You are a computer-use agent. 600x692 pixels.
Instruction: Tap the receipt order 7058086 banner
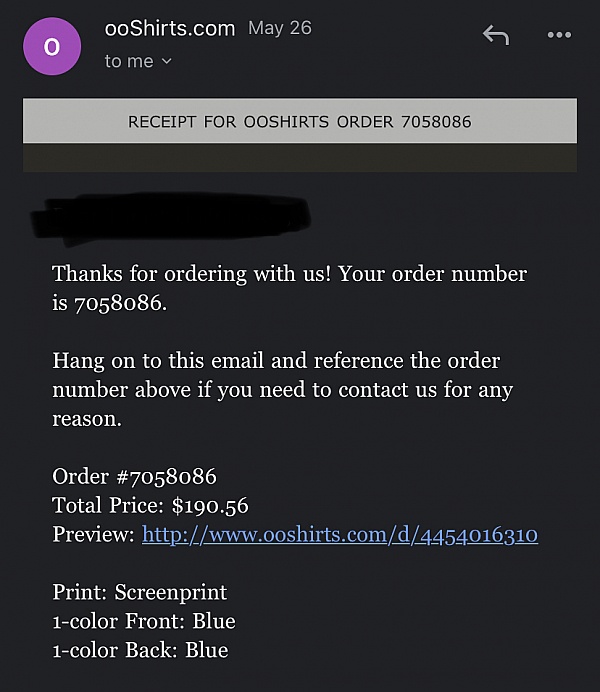pyautogui.click(x=300, y=121)
